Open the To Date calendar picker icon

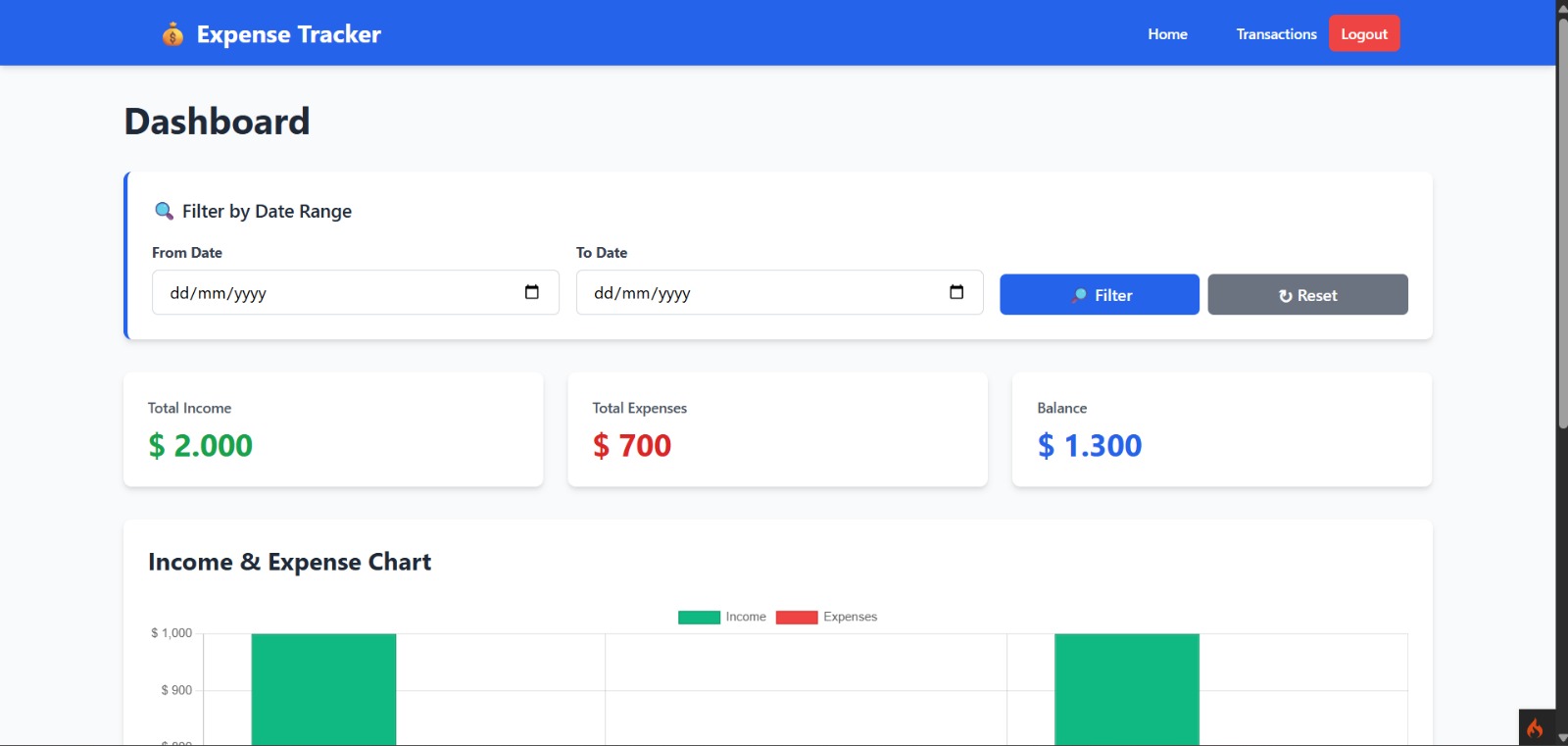tap(956, 292)
